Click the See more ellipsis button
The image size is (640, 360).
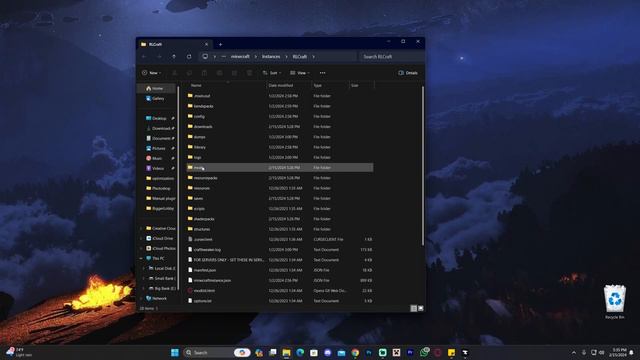point(322,73)
